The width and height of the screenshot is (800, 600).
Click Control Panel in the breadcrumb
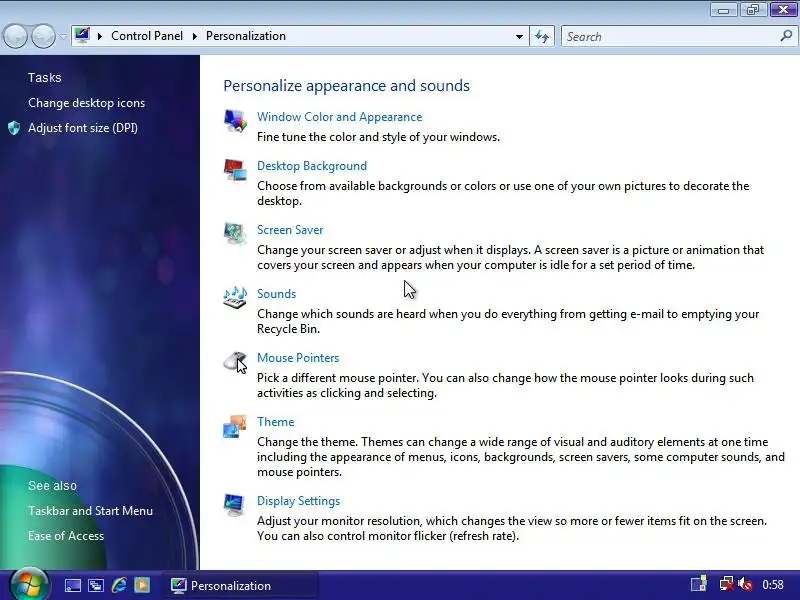(x=146, y=36)
